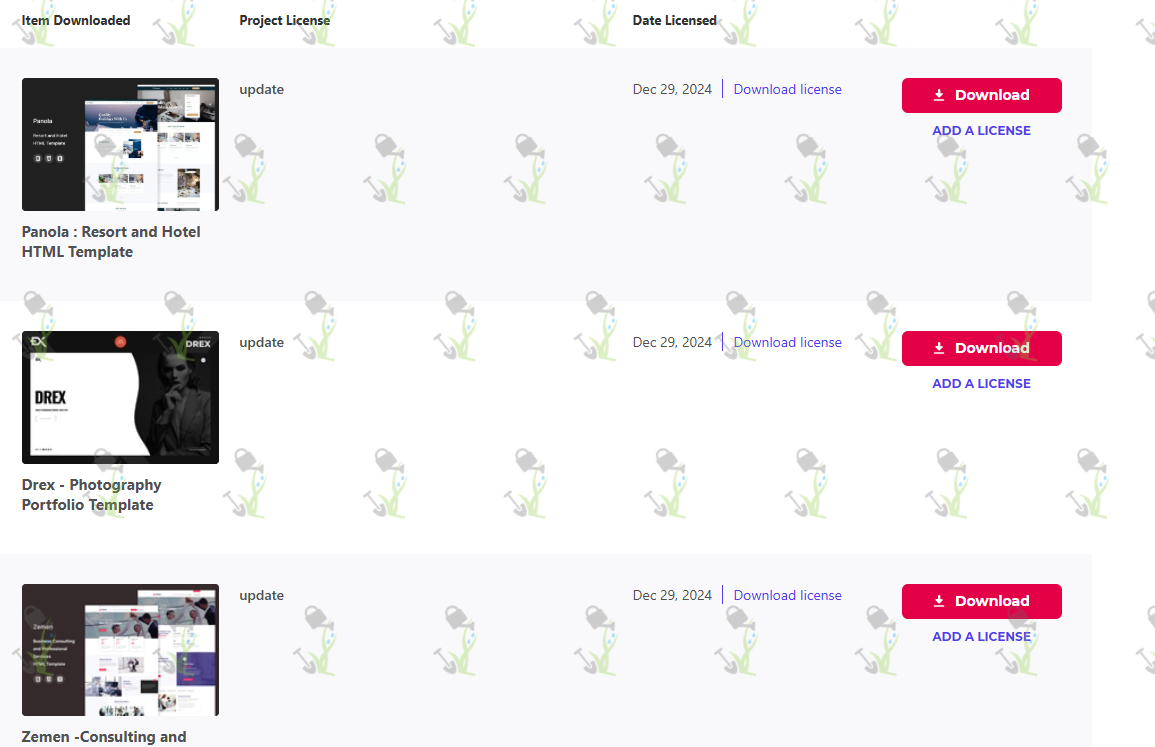Viewport: 1155px width, 747px height.
Task: Open Download license link for Zemen
Action: (x=787, y=595)
